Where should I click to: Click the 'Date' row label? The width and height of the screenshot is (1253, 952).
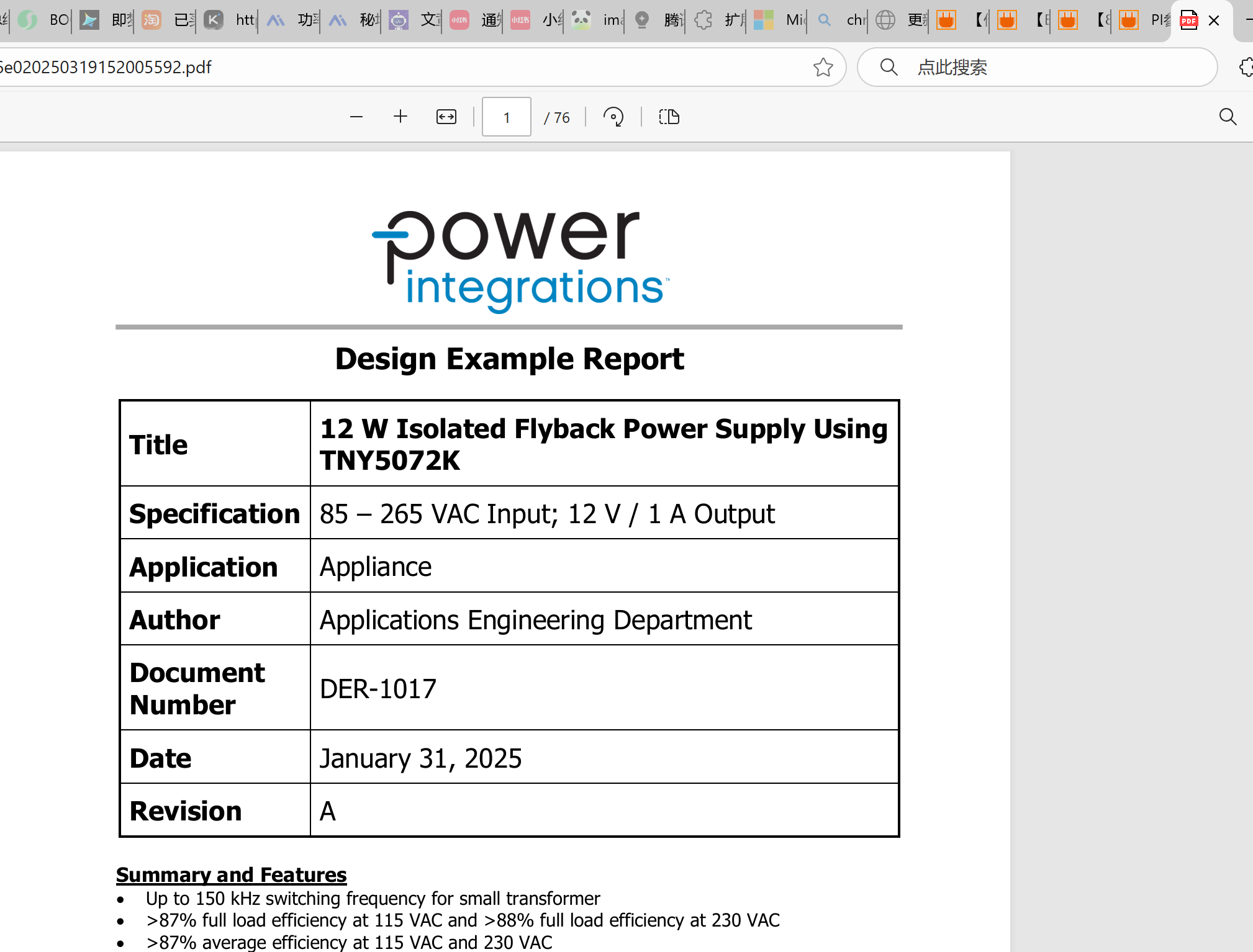pos(160,758)
